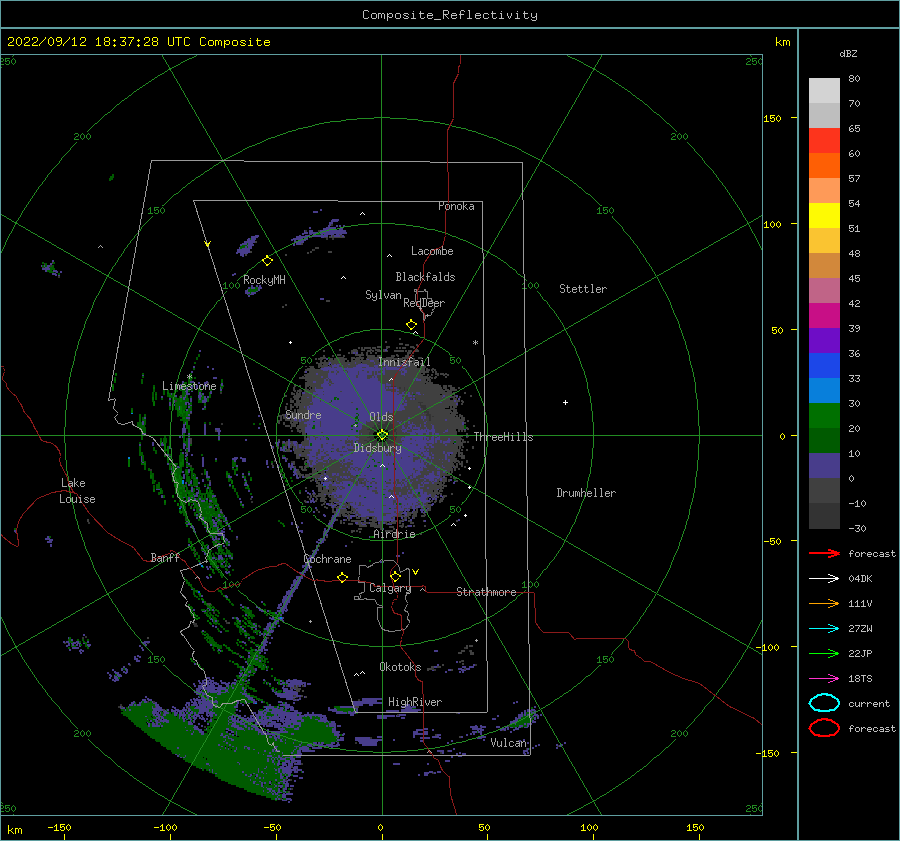Select the light gray 80 dBZ color band

(824, 90)
